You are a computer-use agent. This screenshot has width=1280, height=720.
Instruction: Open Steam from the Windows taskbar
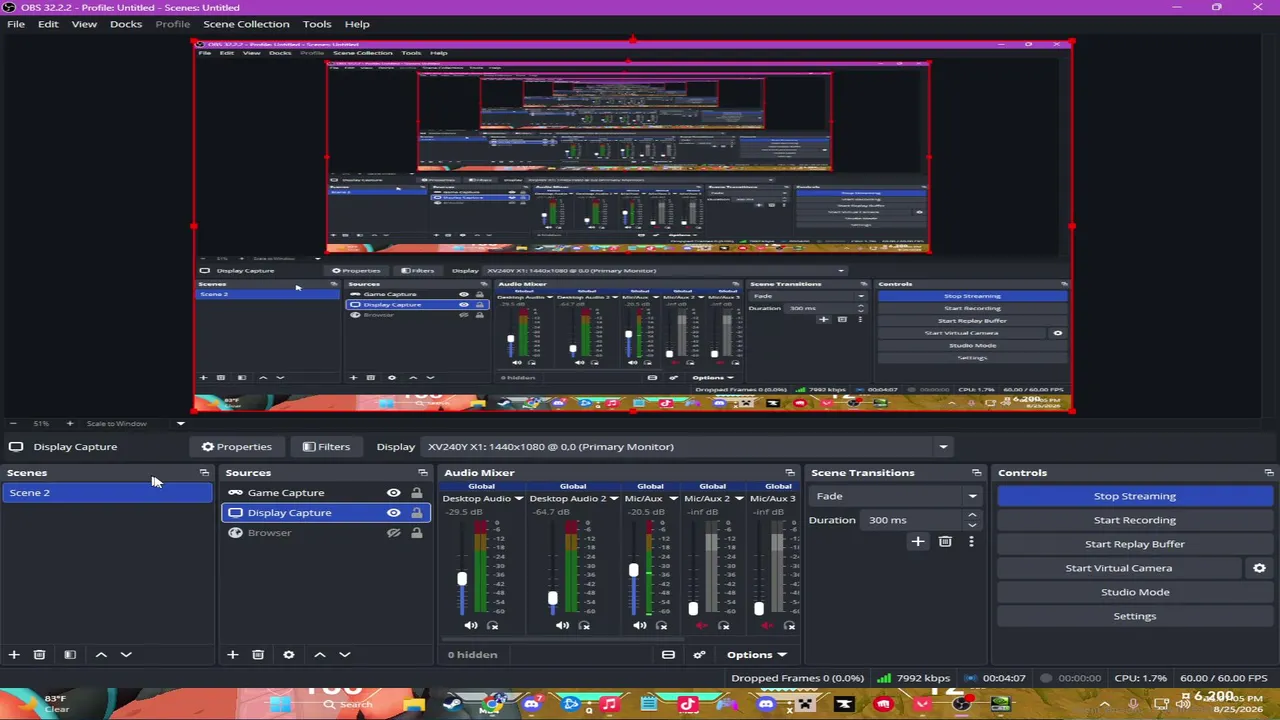[x=452, y=705]
